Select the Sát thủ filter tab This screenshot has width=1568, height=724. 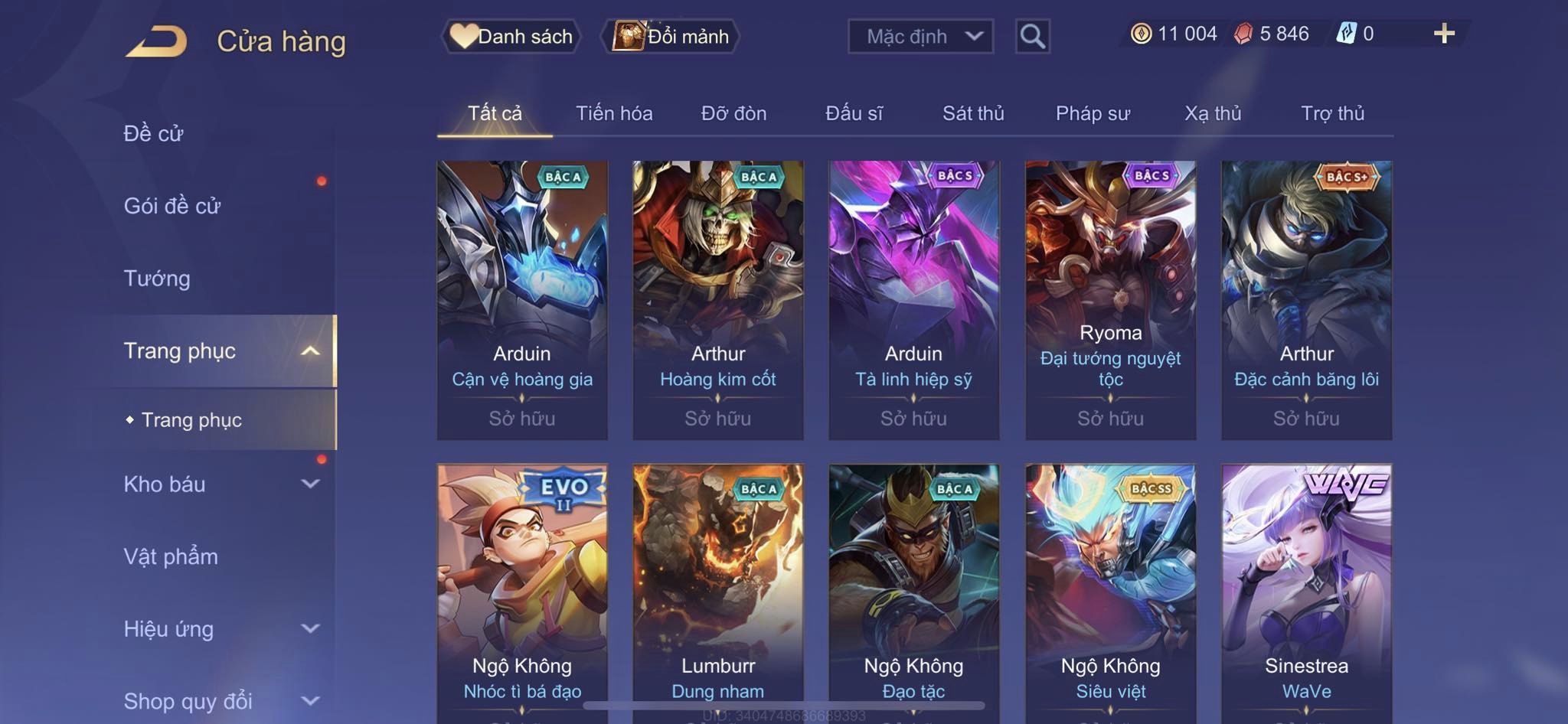[x=973, y=113]
